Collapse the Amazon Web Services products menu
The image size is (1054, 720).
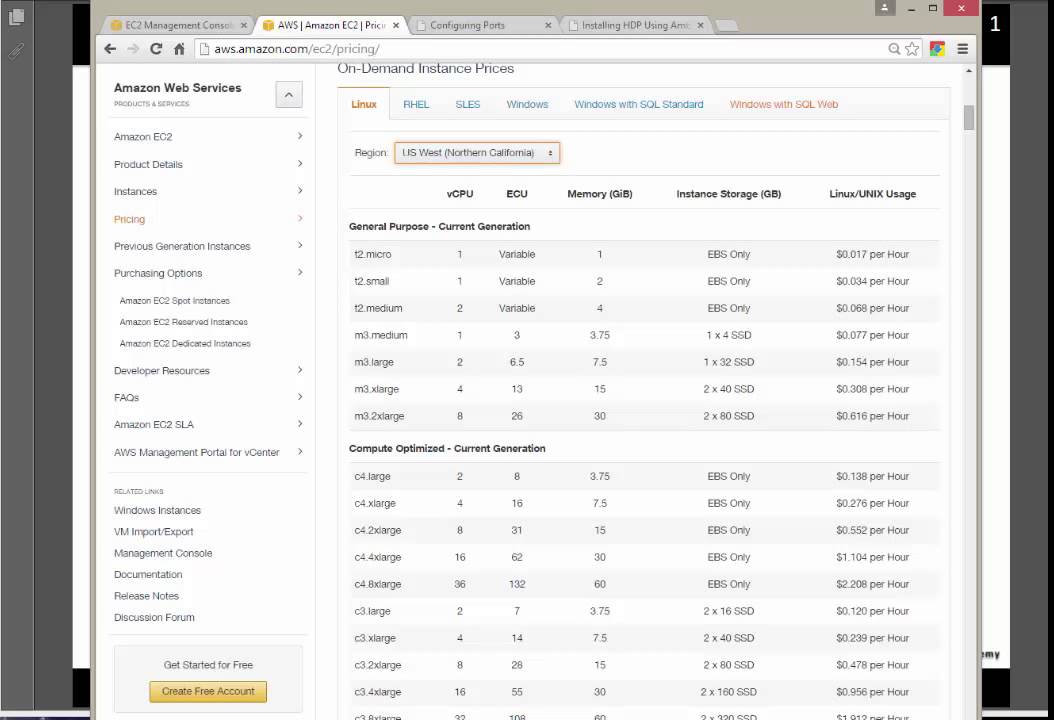pyautogui.click(x=288, y=95)
